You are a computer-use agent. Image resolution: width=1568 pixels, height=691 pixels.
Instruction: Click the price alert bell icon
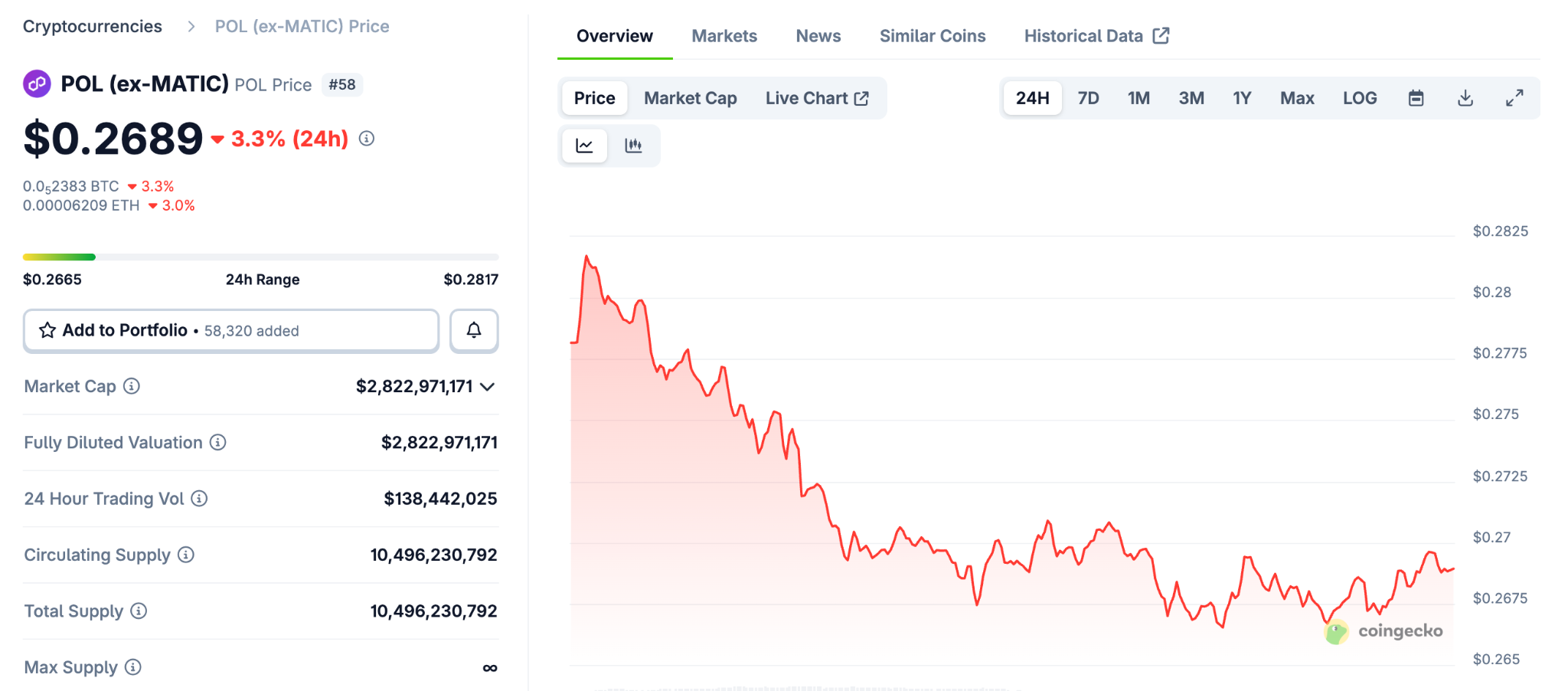[x=474, y=330]
